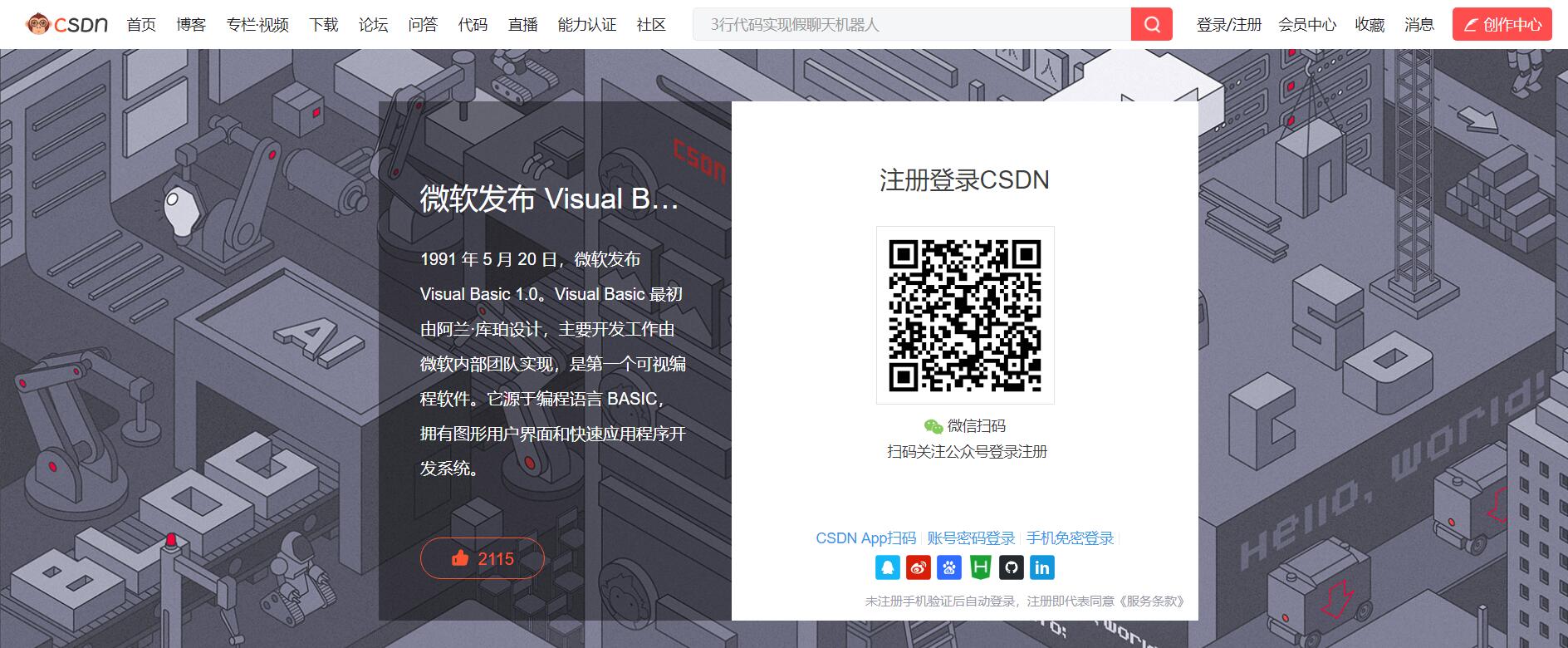The width and height of the screenshot is (1568, 648).
Task: Log in with the QQ penguin icon
Action: (888, 567)
